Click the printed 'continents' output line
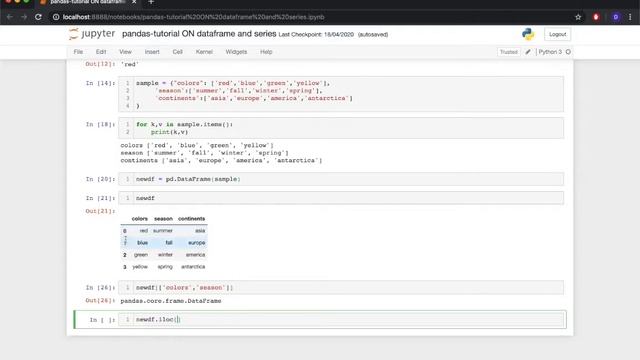This screenshot has height=360, width=640. (221, 160)
